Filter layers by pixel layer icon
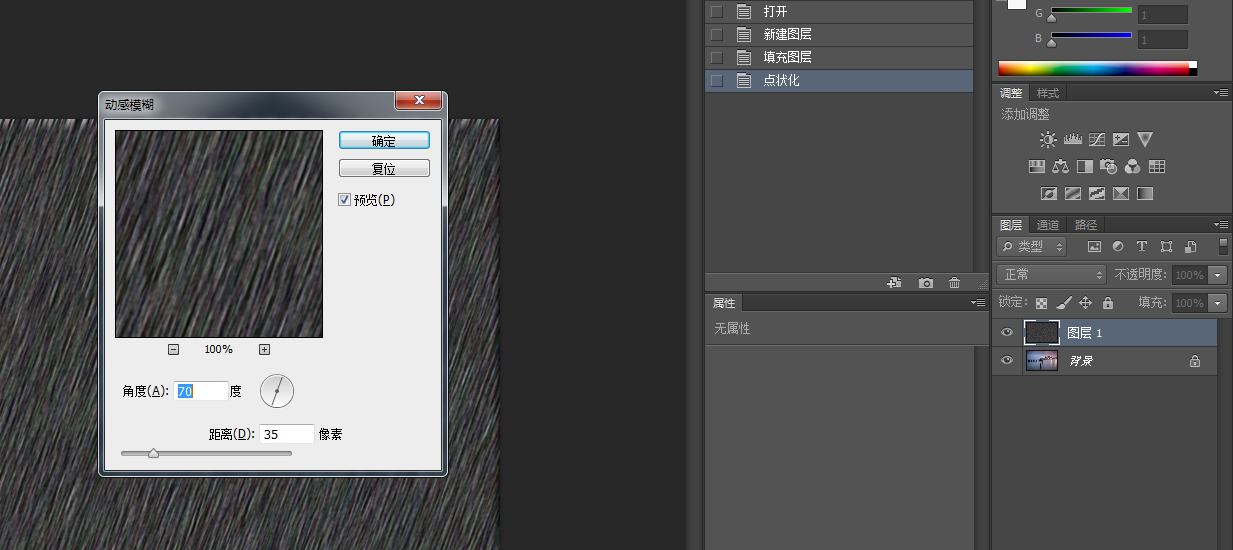Viewport: 1233px width, 550px height. pos(1094,246)
